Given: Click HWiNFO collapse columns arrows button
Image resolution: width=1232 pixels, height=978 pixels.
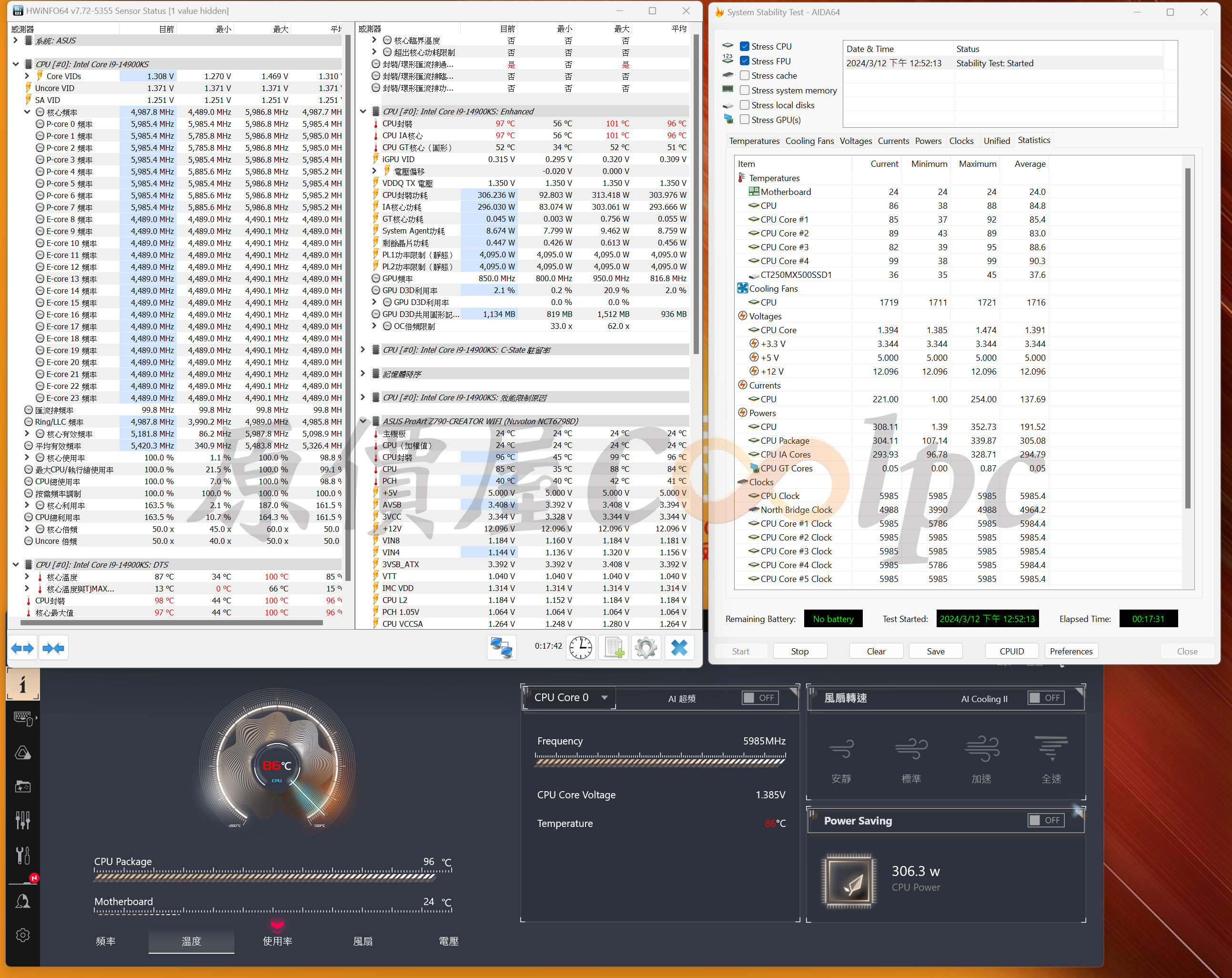Looking at the screenshot, I should coord(54,648).
